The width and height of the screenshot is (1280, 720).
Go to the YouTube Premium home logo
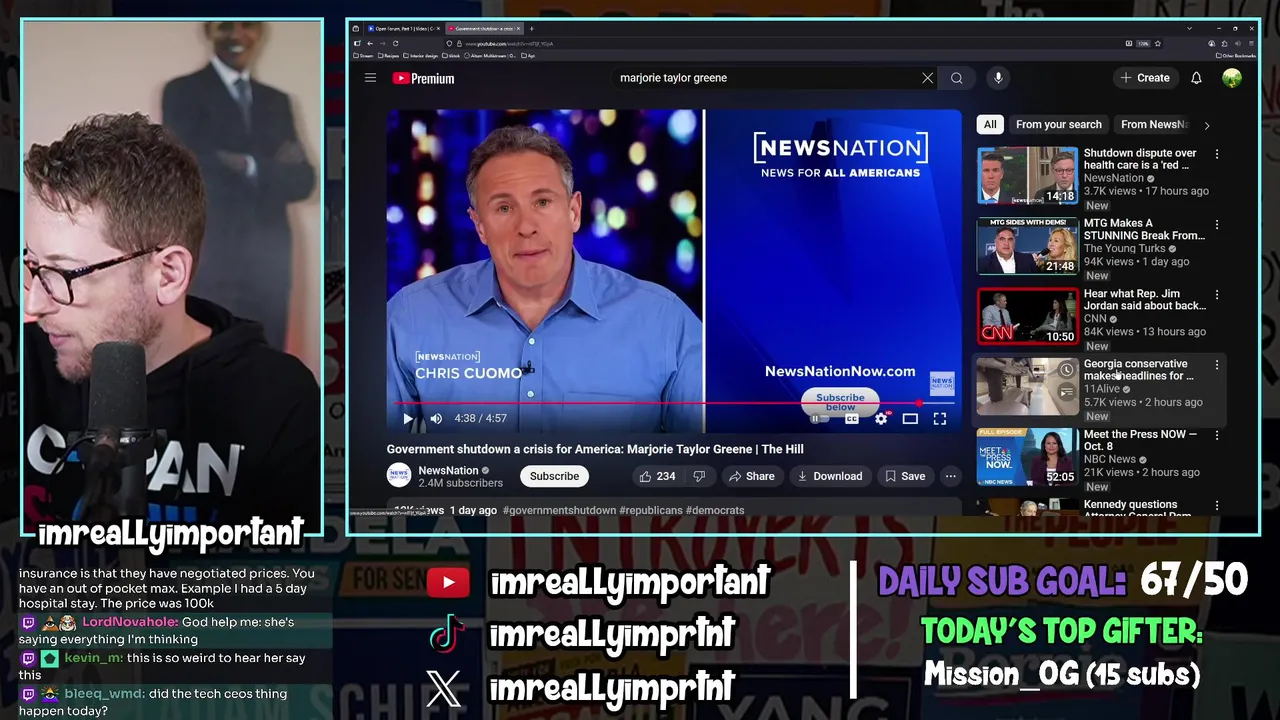pyautogui.click(x=423, y=78)
